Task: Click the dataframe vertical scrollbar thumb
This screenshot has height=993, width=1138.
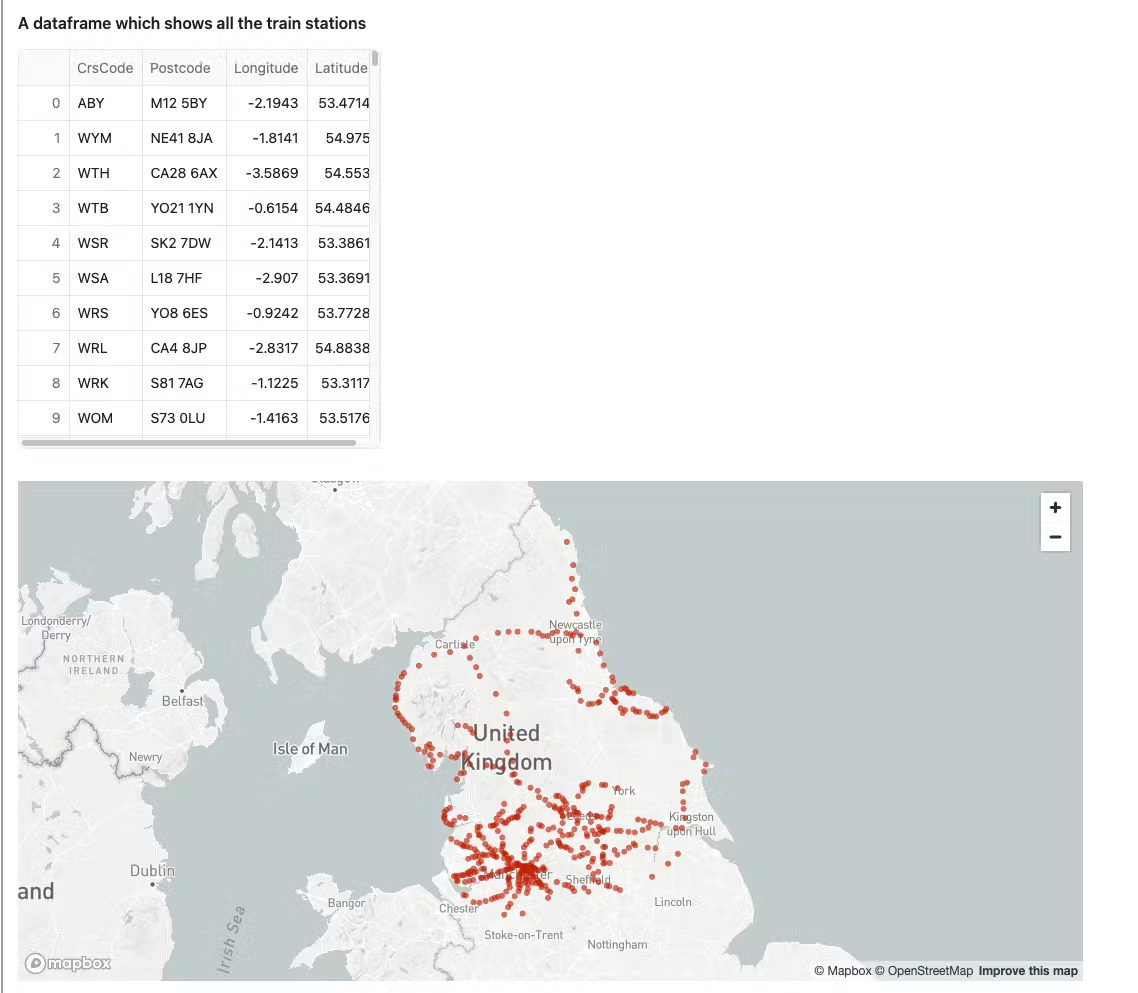Action: click(x=375, y=58)
